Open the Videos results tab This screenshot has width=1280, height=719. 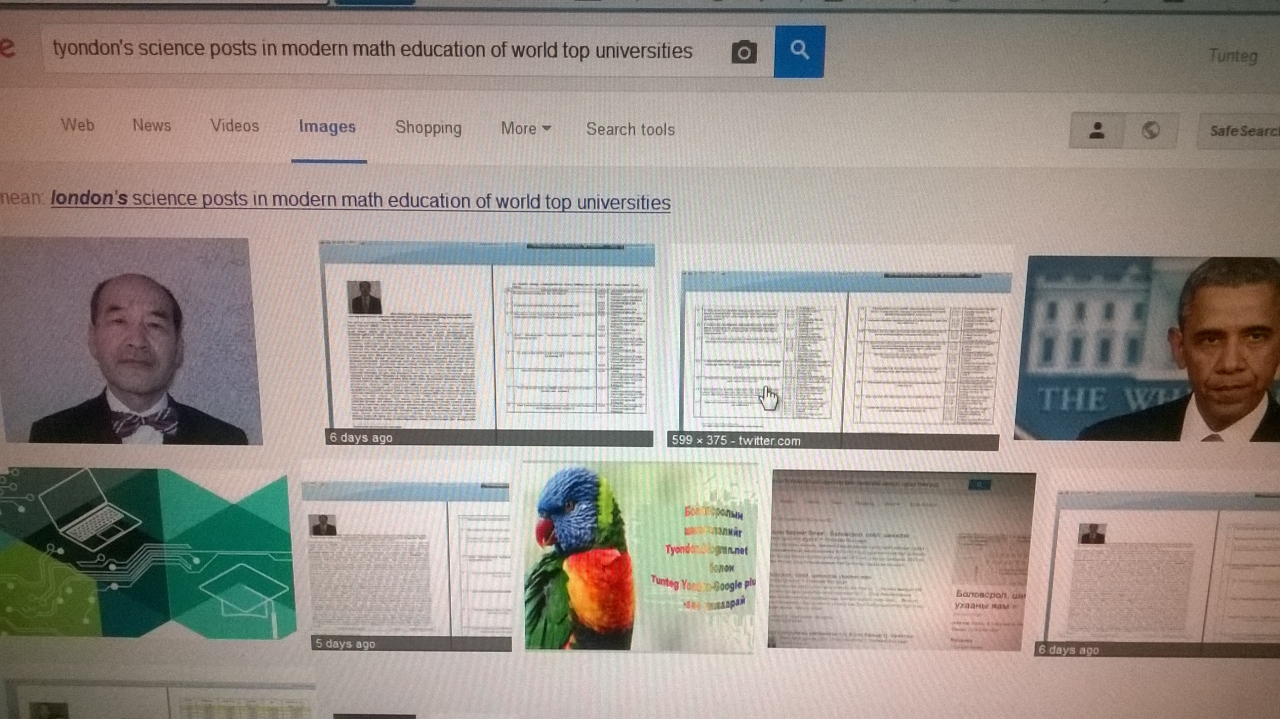coord(234,125)
